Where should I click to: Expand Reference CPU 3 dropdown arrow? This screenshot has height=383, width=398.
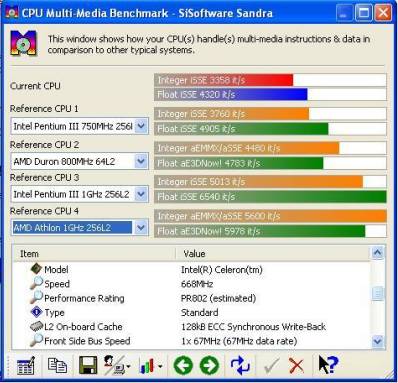pos(141,194)
